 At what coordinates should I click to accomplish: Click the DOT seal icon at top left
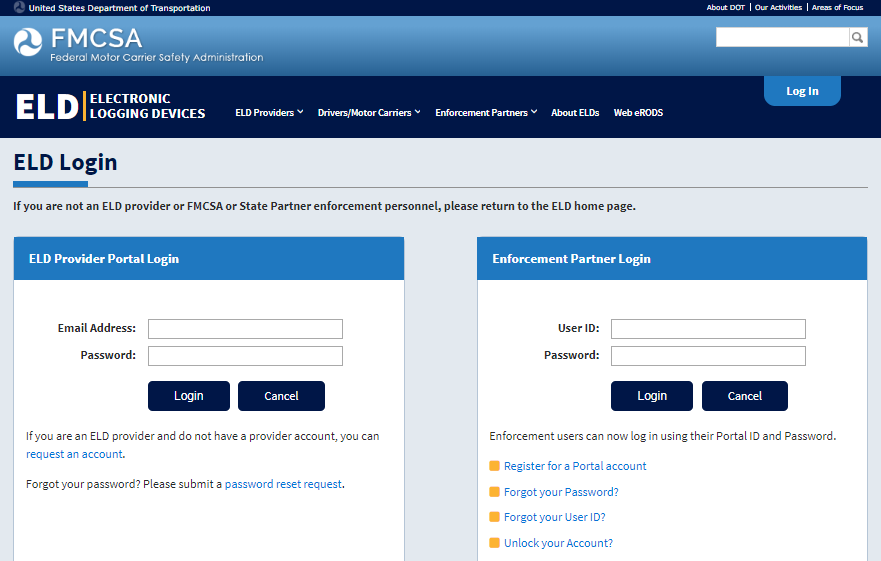click(19, 7)
